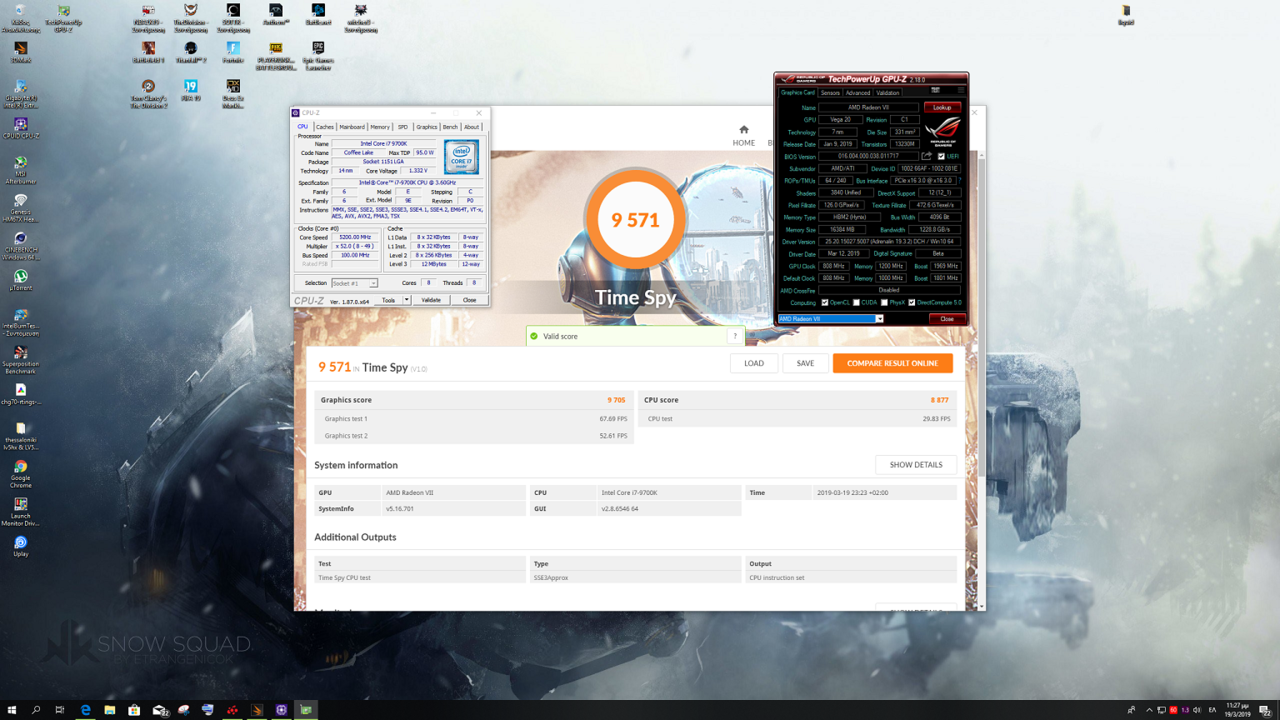Viewport: 1280px width, 720px height.
Task: Open the Graphics tab in CPU-Z
Action: tap(427, 127)
